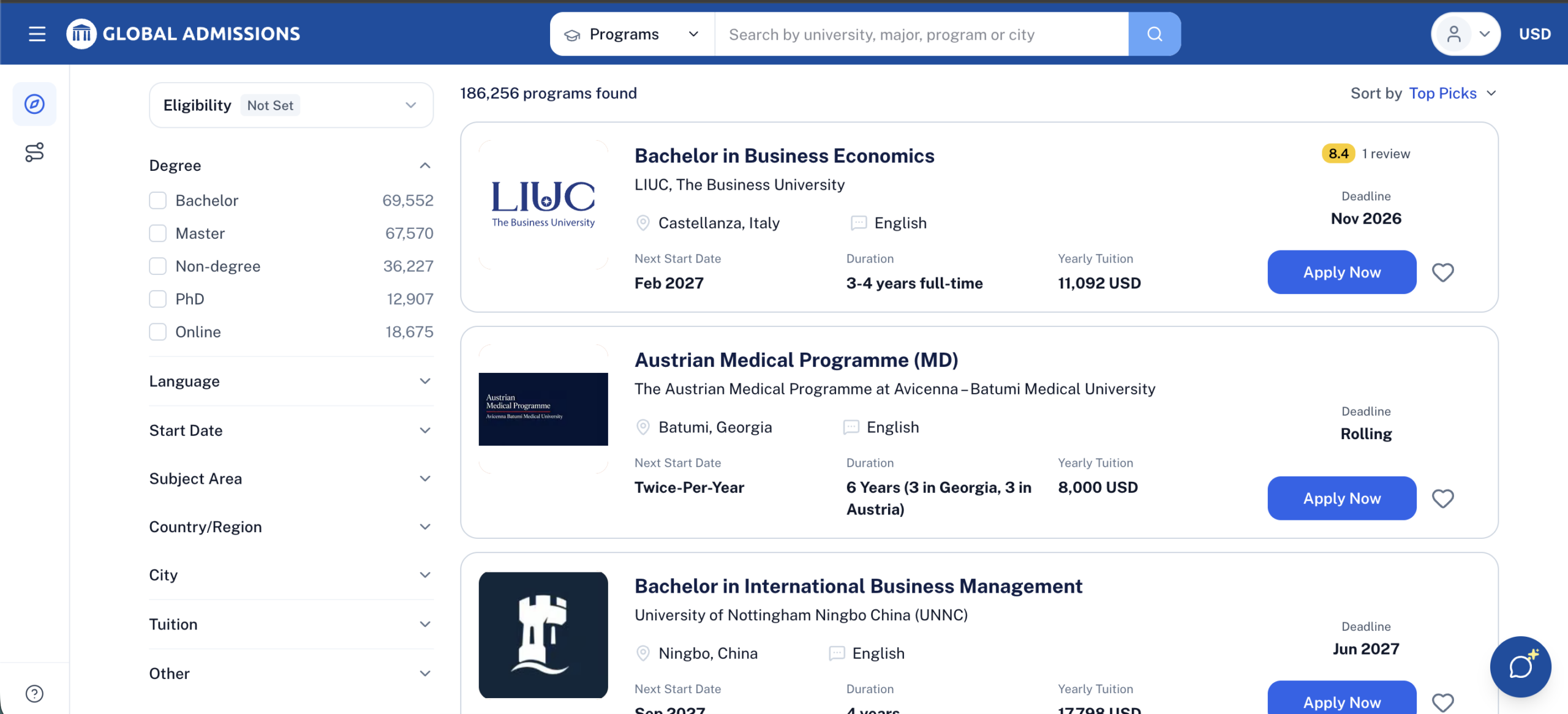Collapse the Degree filter section
Viewport: 1568px width, 714px height.
click(292, 165)
